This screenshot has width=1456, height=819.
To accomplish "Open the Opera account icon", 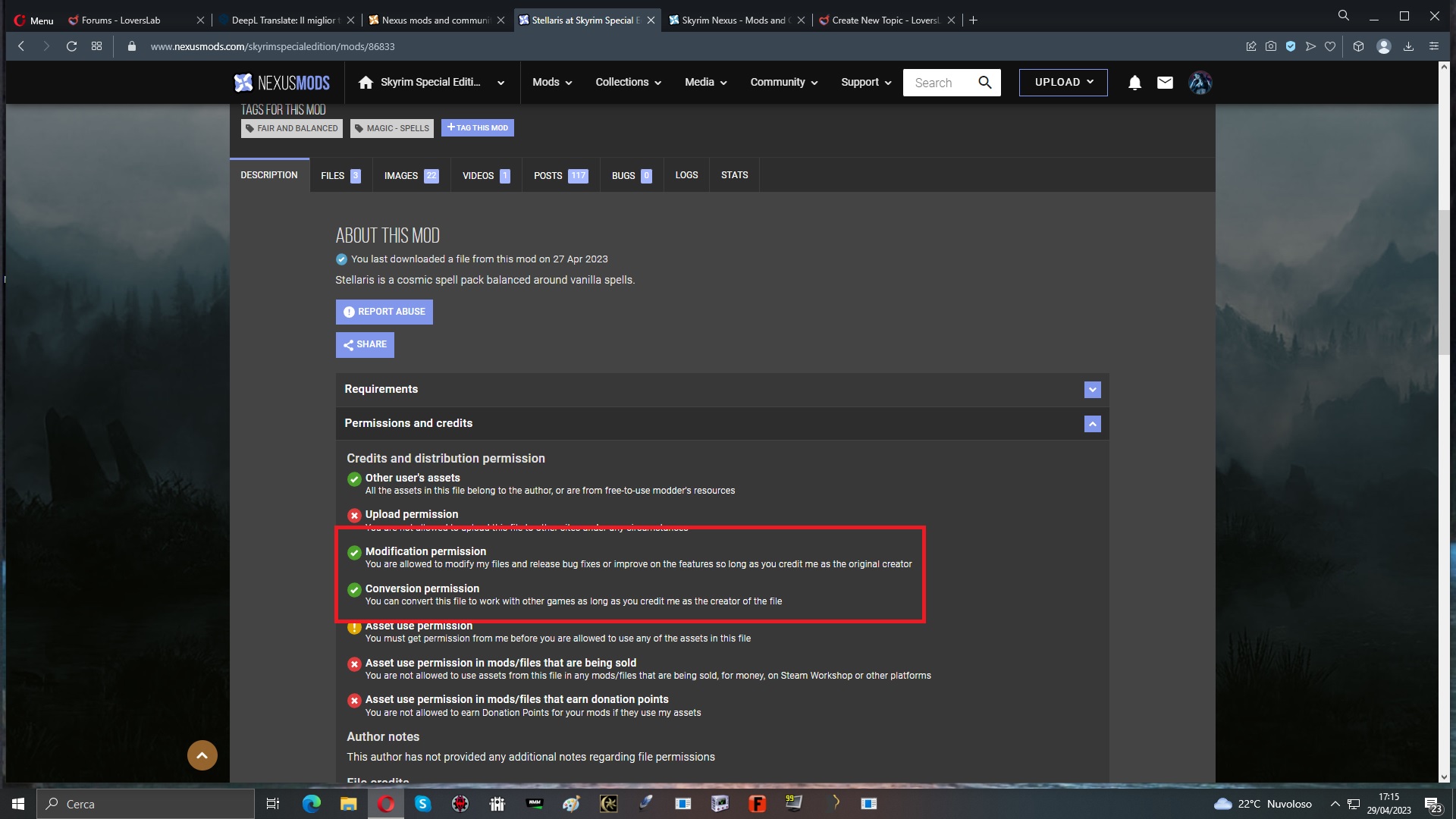I will pos(1384,46).
